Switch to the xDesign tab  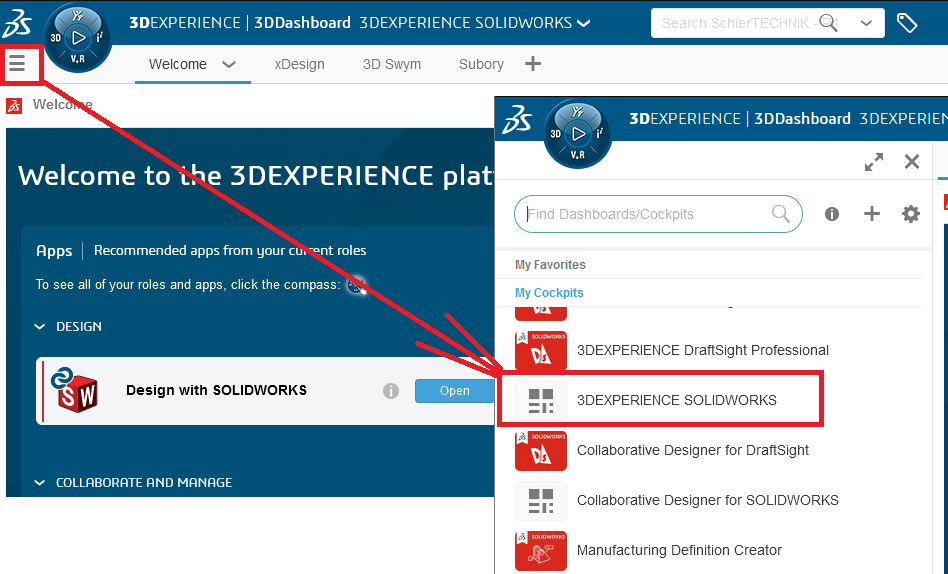coord(299,64)
